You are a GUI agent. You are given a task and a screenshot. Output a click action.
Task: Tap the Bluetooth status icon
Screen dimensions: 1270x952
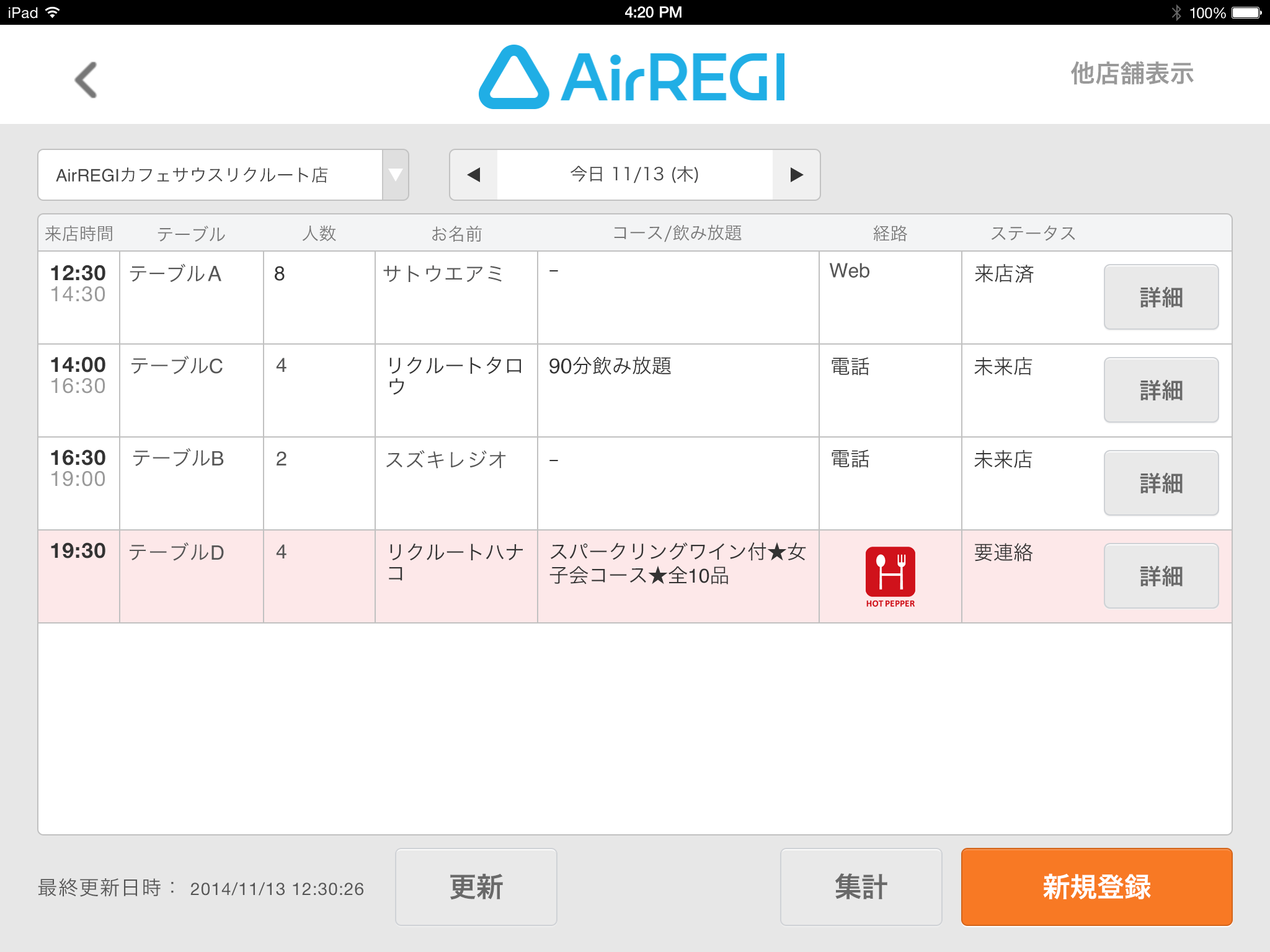click(x=1176, y=12)
